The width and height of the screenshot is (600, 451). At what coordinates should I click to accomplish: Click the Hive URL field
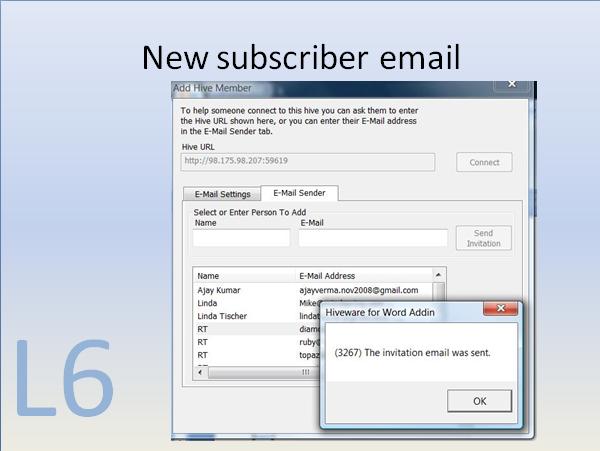(308, 161)
